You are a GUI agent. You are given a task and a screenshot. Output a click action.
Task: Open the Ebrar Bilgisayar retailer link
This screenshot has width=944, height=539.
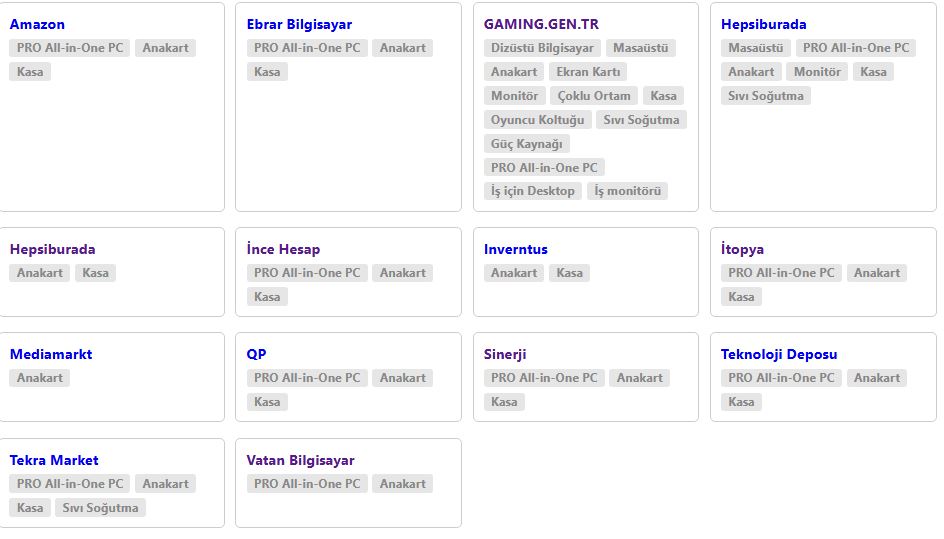click(x=299, y=24)
